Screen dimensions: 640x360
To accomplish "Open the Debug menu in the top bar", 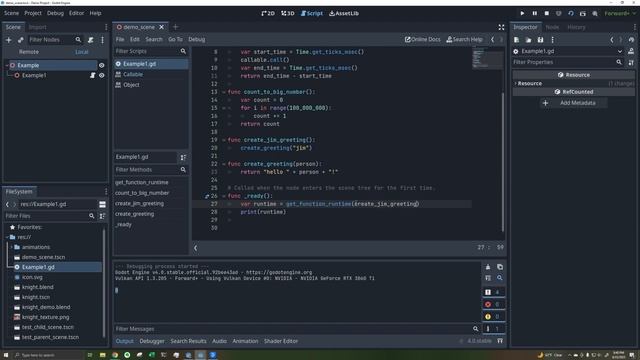I will pos(55,13).
